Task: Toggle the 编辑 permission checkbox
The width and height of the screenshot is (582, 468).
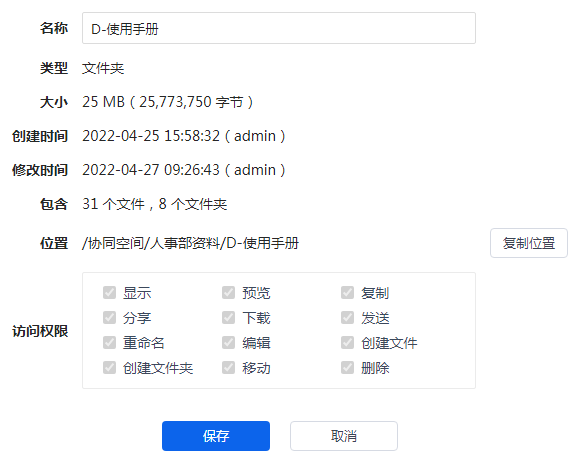Action: pos(228,343)
